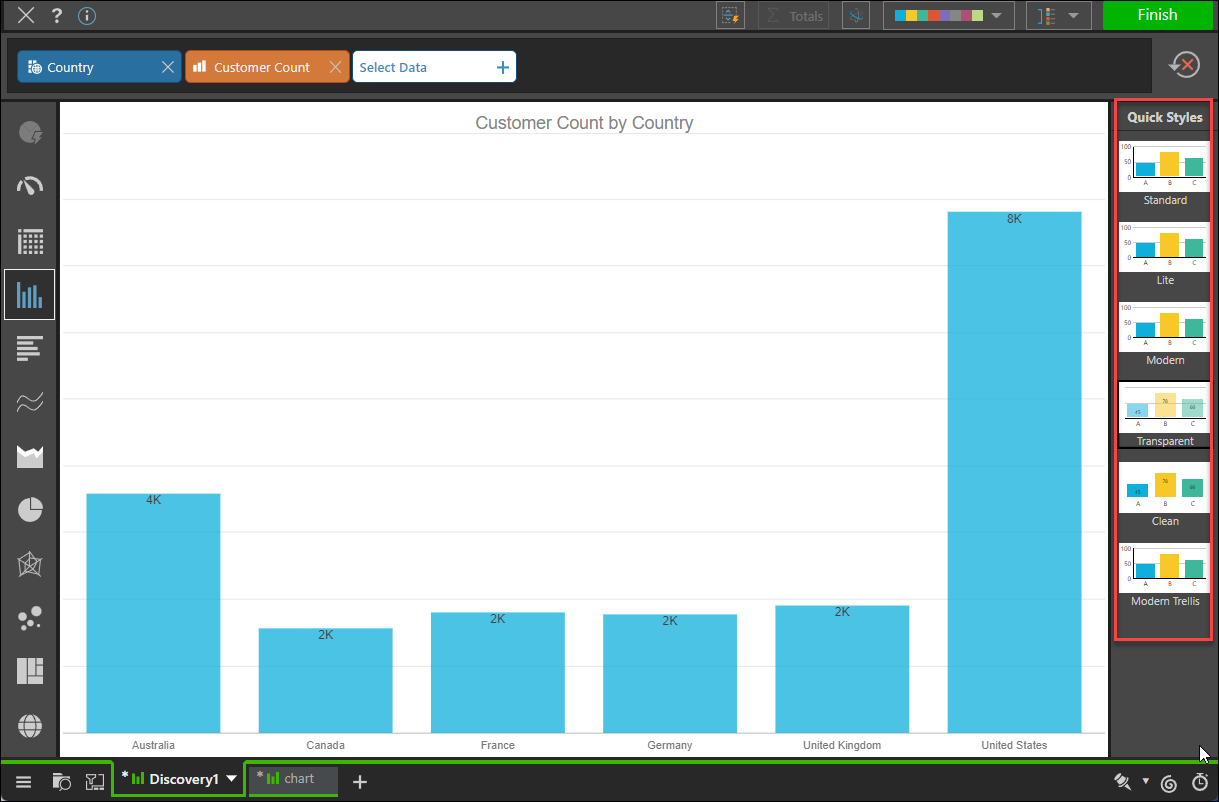This screenshot has width=1219, height=802.
Task: Choose the radar/spider chart icon
Action: tap(30, 564)
